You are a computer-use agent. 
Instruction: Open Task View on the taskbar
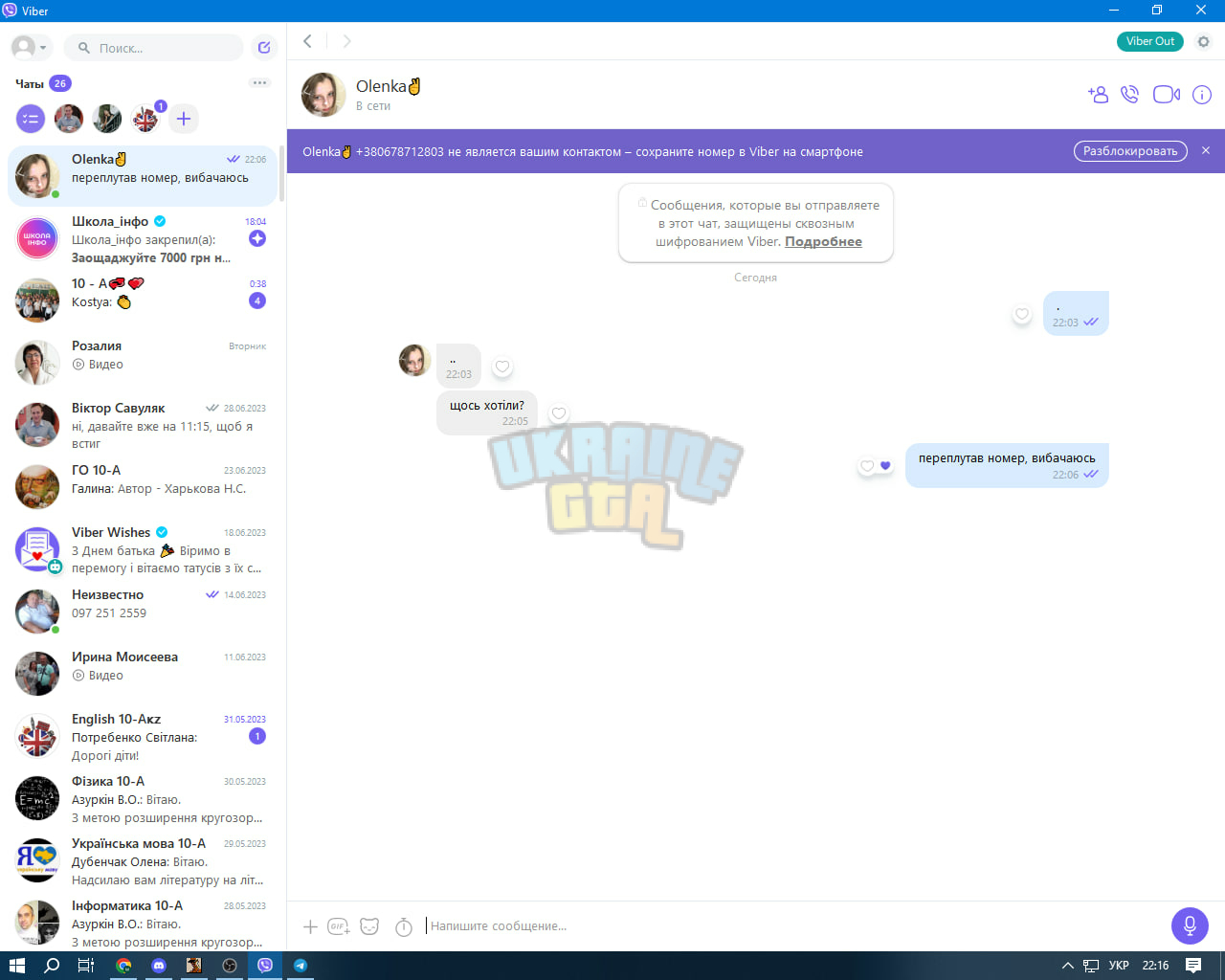click(x=86, y=966)
